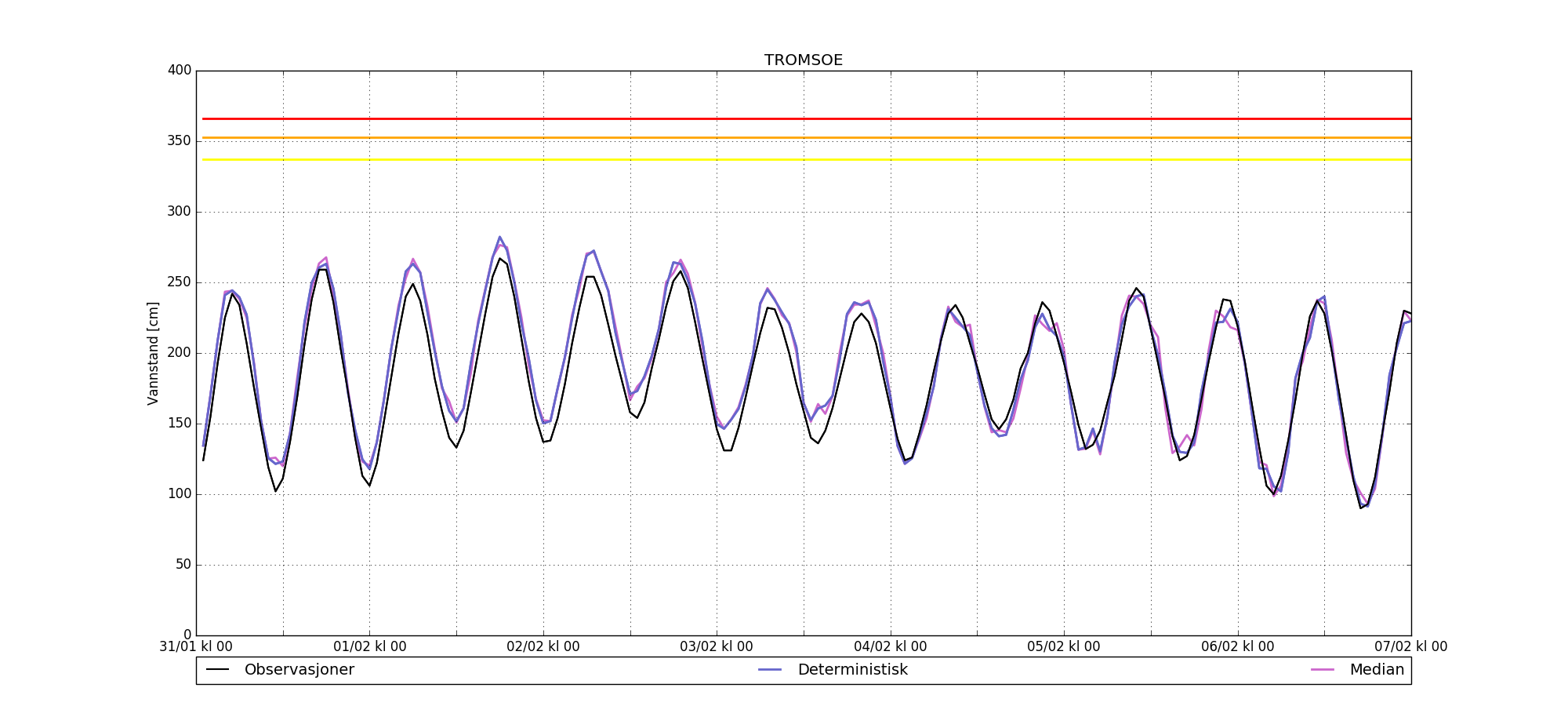
Task: Click the Median legend label
Action: pyautogui.click(x=1377, y=670)
